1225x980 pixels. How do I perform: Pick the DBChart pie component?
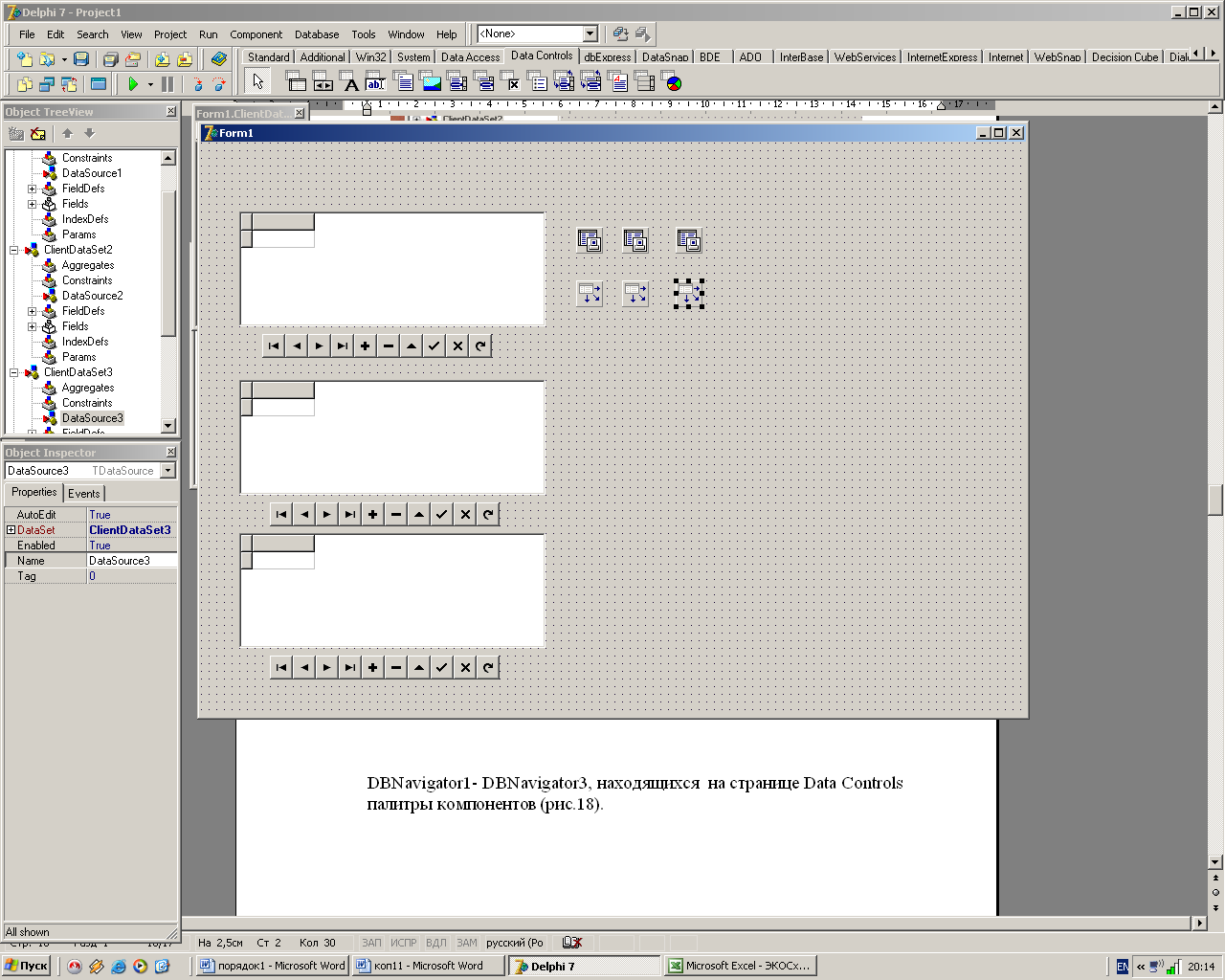(x=673, y=83)
